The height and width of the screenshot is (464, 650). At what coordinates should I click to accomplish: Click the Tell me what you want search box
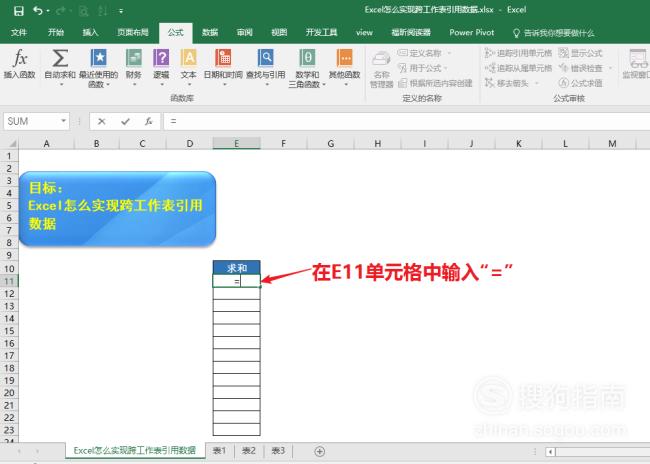point(554,33)
